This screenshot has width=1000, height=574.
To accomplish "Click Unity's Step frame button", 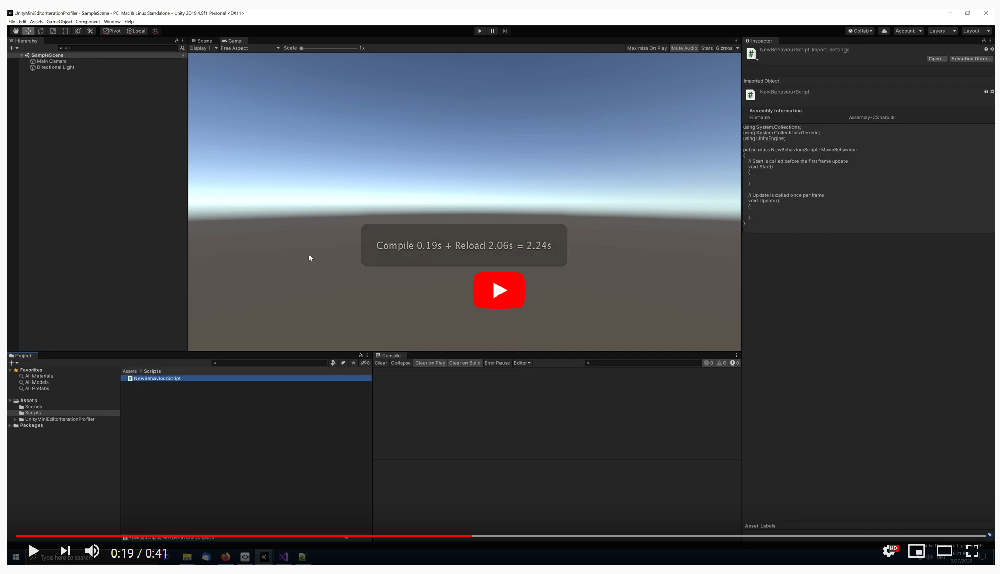I will pos(505,31).
